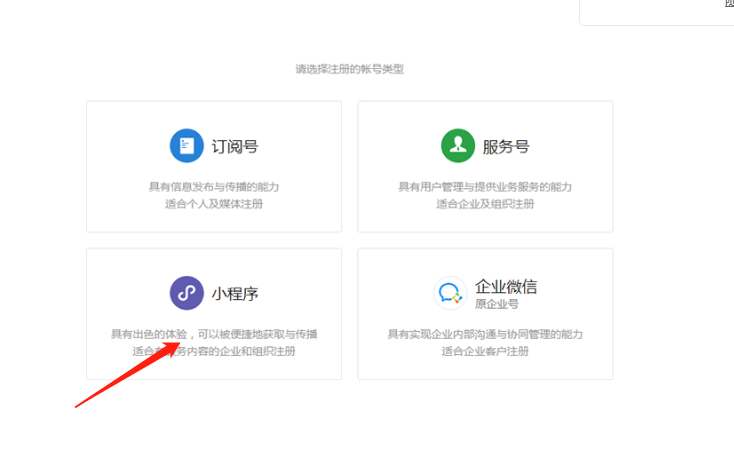Select the 服务号 account type title
Image resolution: width=734 pixels, height=475 pixels.
[x=506, y=146]
